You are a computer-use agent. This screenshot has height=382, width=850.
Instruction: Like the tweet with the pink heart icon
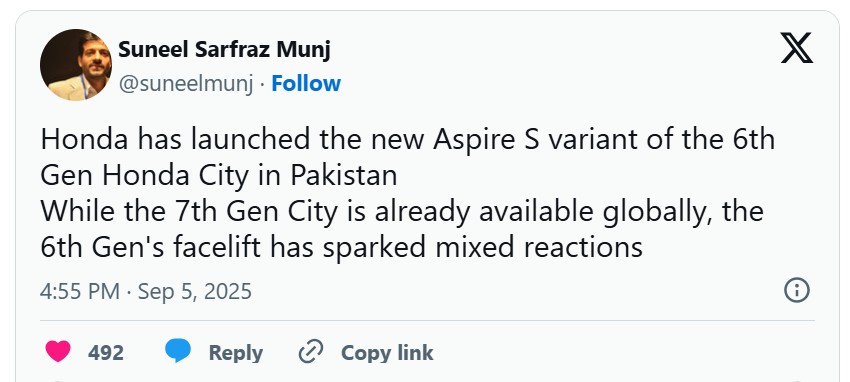58,351
